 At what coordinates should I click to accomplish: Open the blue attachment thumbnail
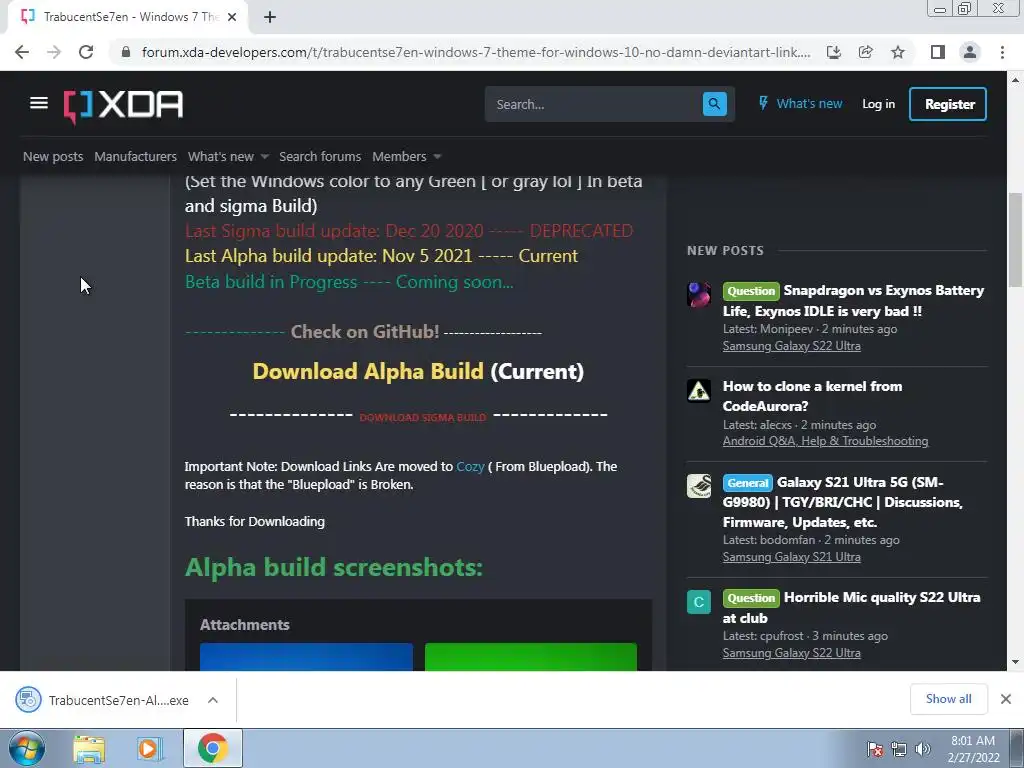coord(306,656)
